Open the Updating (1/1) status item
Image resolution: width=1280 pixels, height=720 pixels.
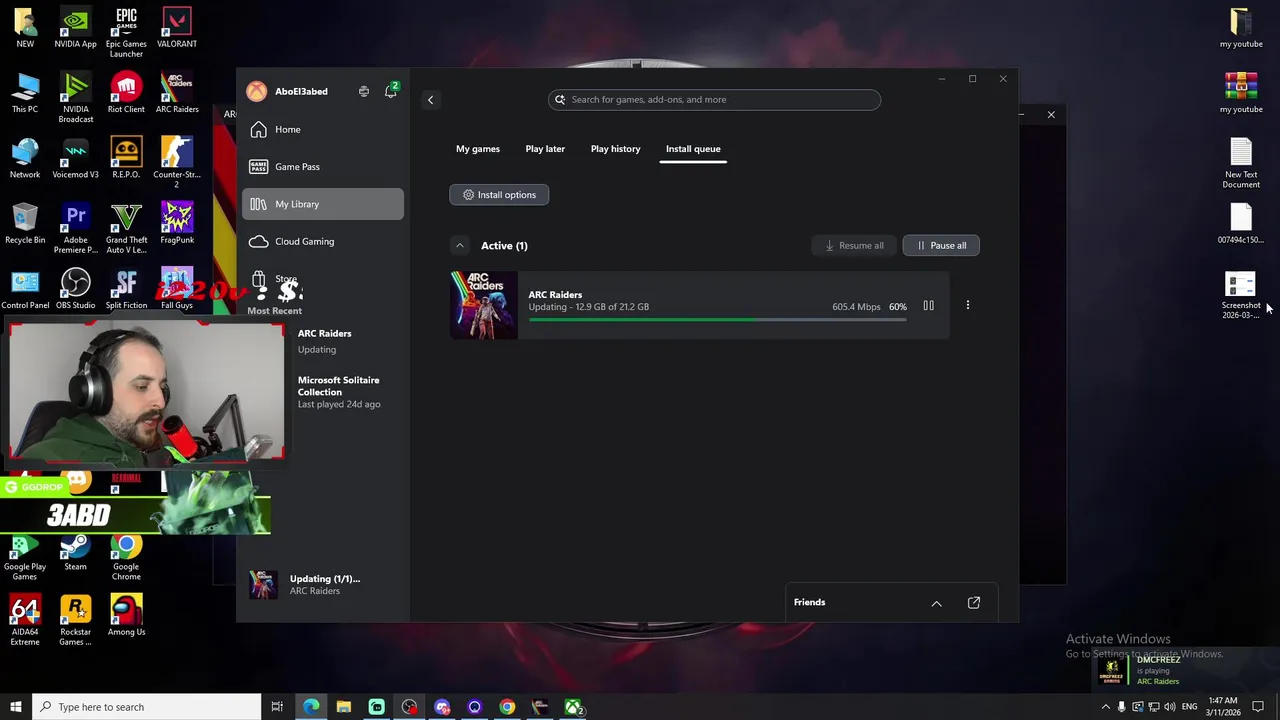(323, 585)
